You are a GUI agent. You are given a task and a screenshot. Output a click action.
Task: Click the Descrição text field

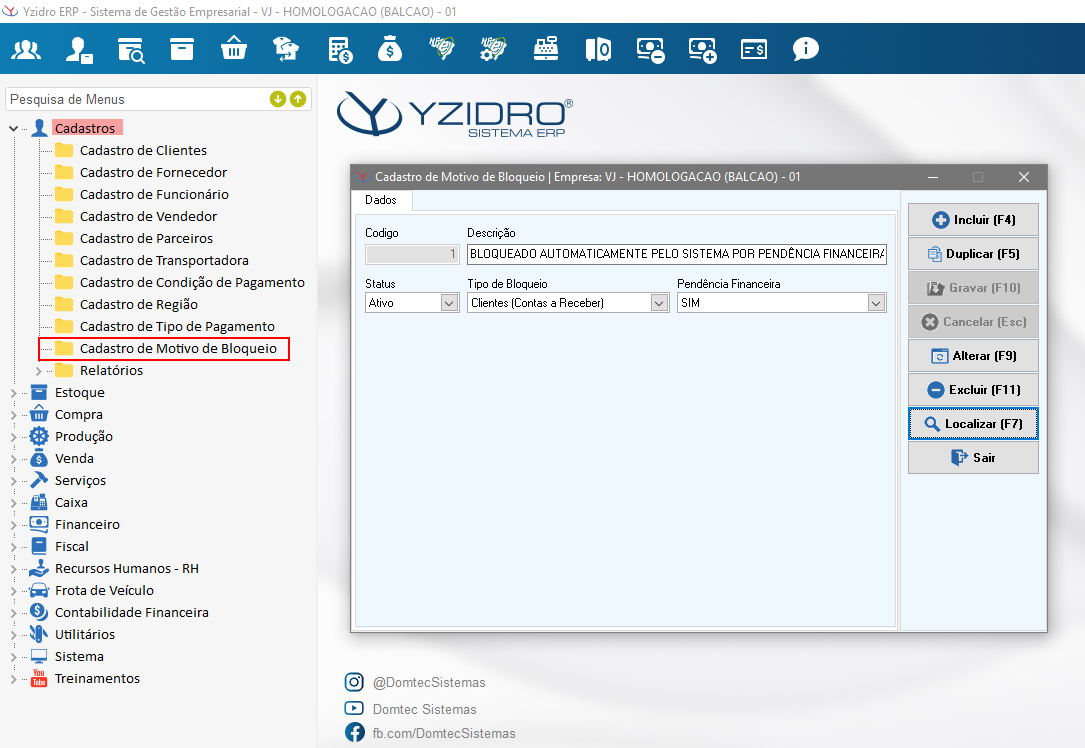677,254
